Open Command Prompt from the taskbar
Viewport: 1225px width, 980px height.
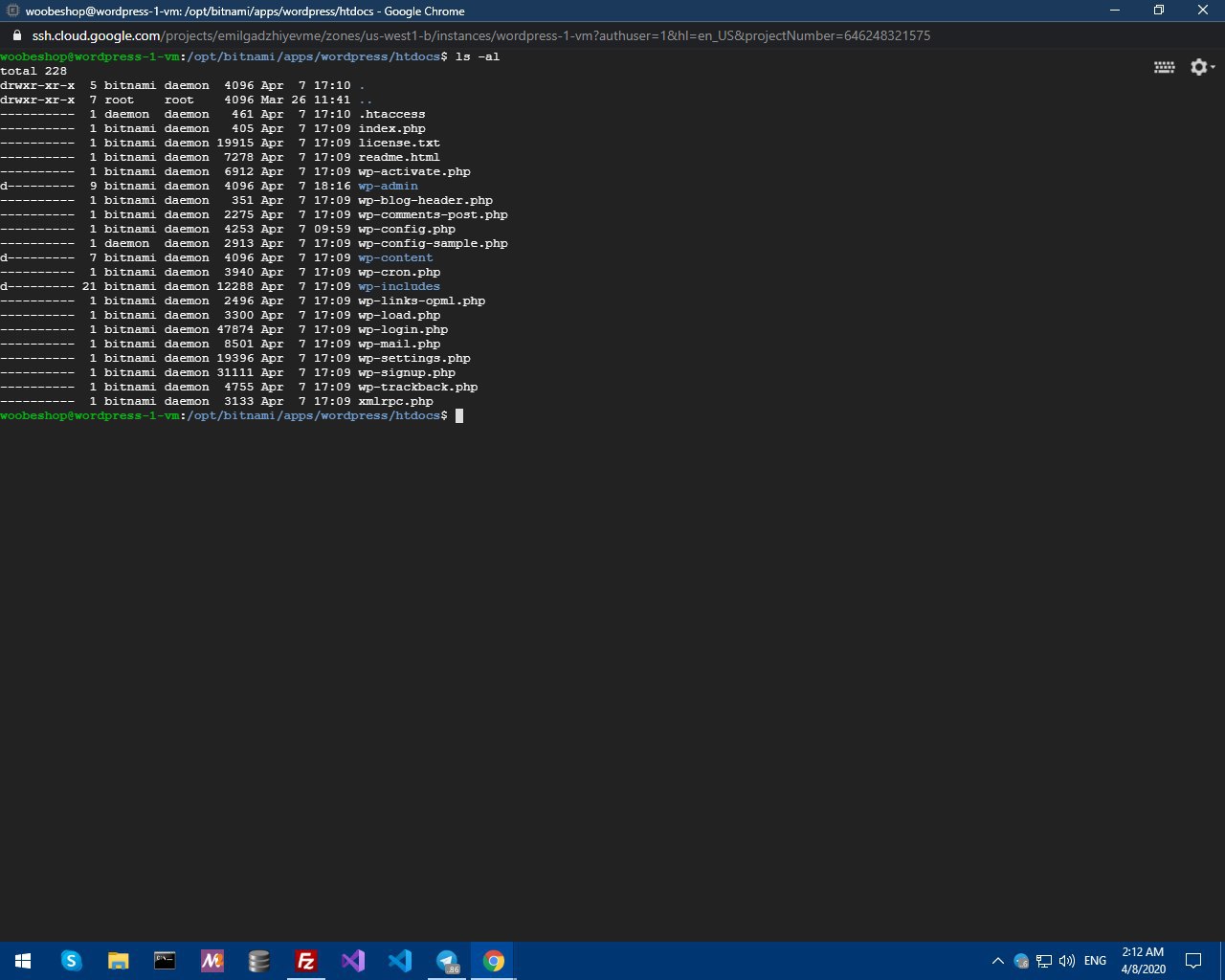(x=165, y=961)
